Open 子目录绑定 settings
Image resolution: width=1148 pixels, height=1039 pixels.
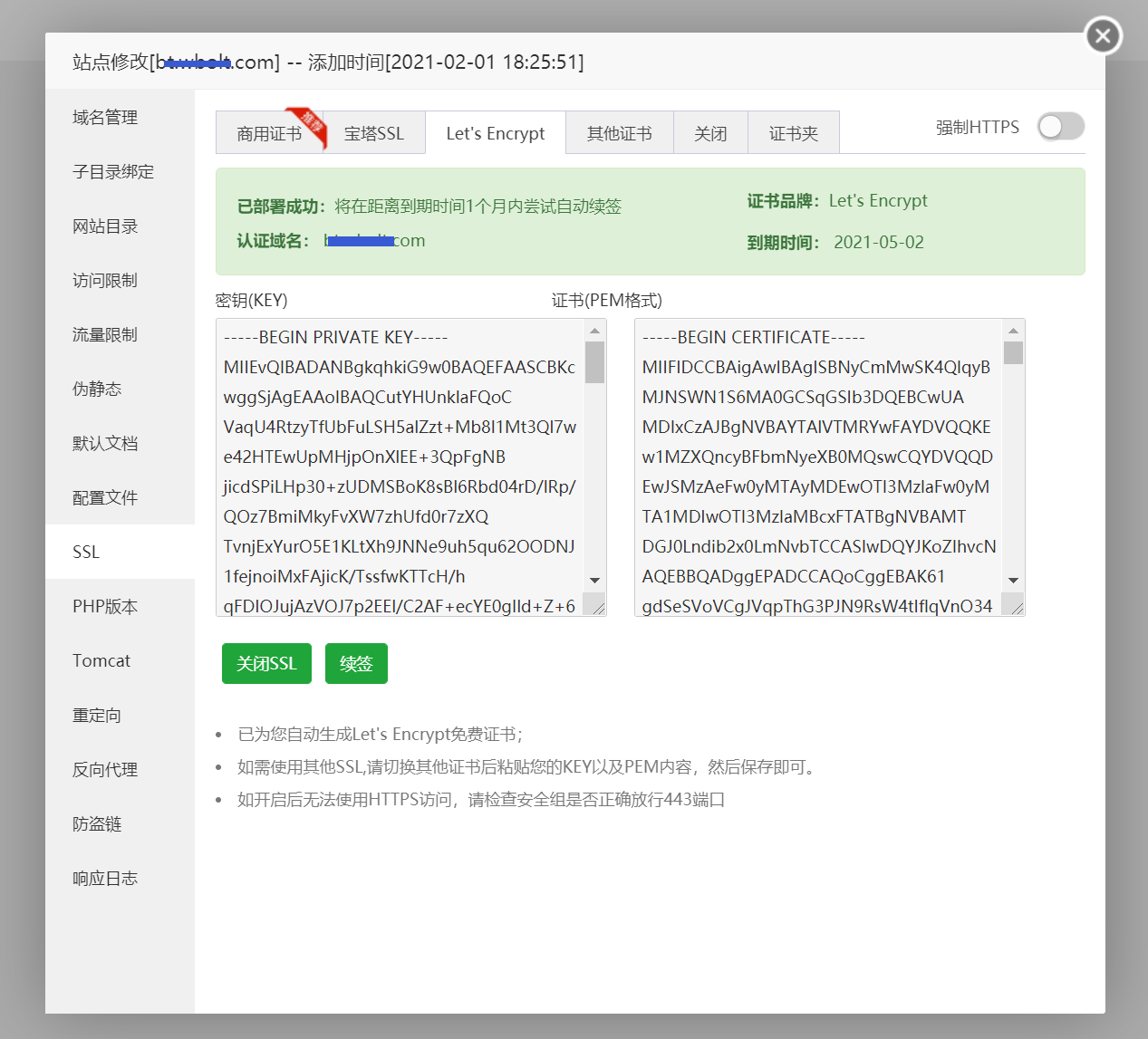tap(111, 171)
